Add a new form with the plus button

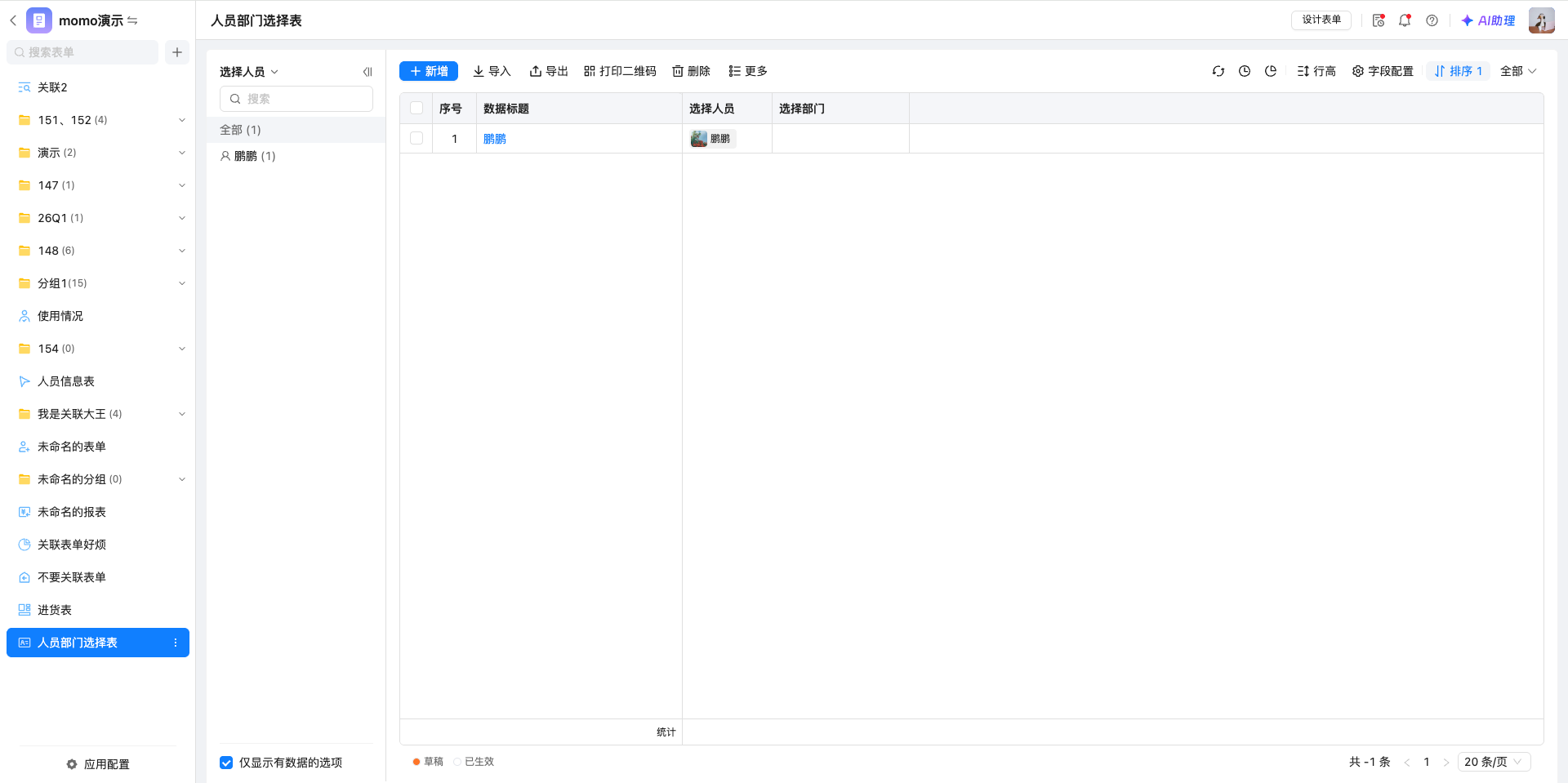click(177, 52)
